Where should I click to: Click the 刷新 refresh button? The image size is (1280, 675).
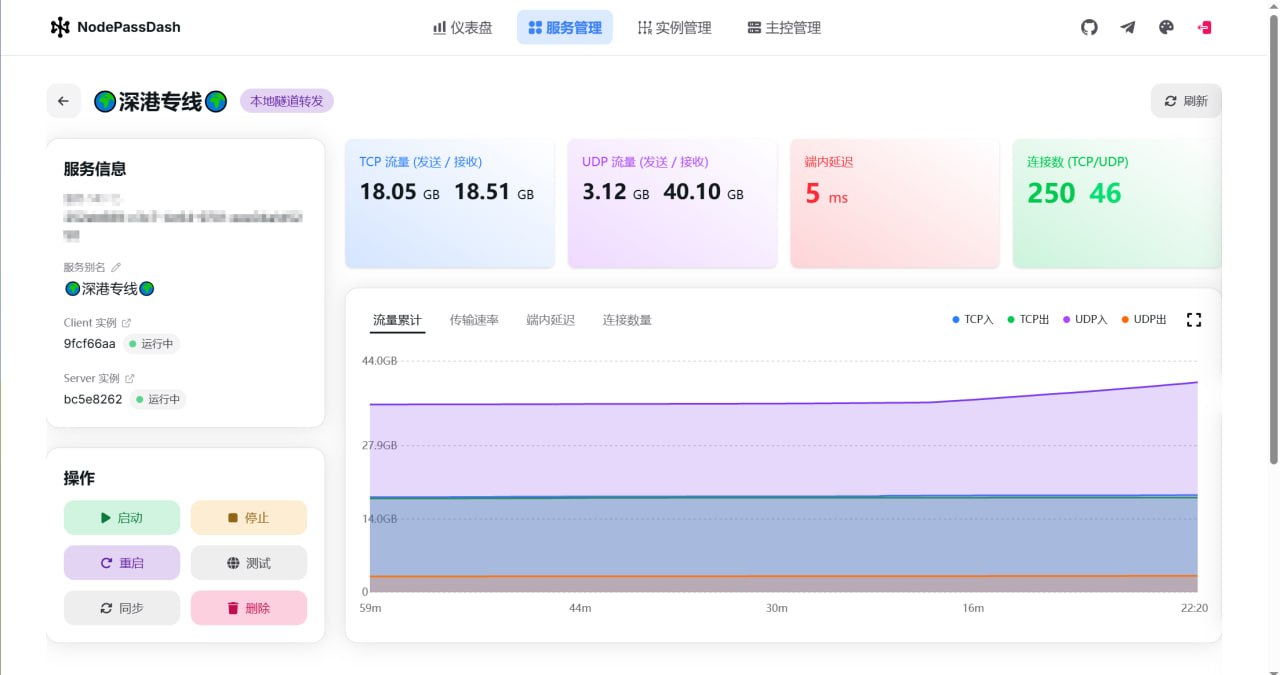point(1186,101)
